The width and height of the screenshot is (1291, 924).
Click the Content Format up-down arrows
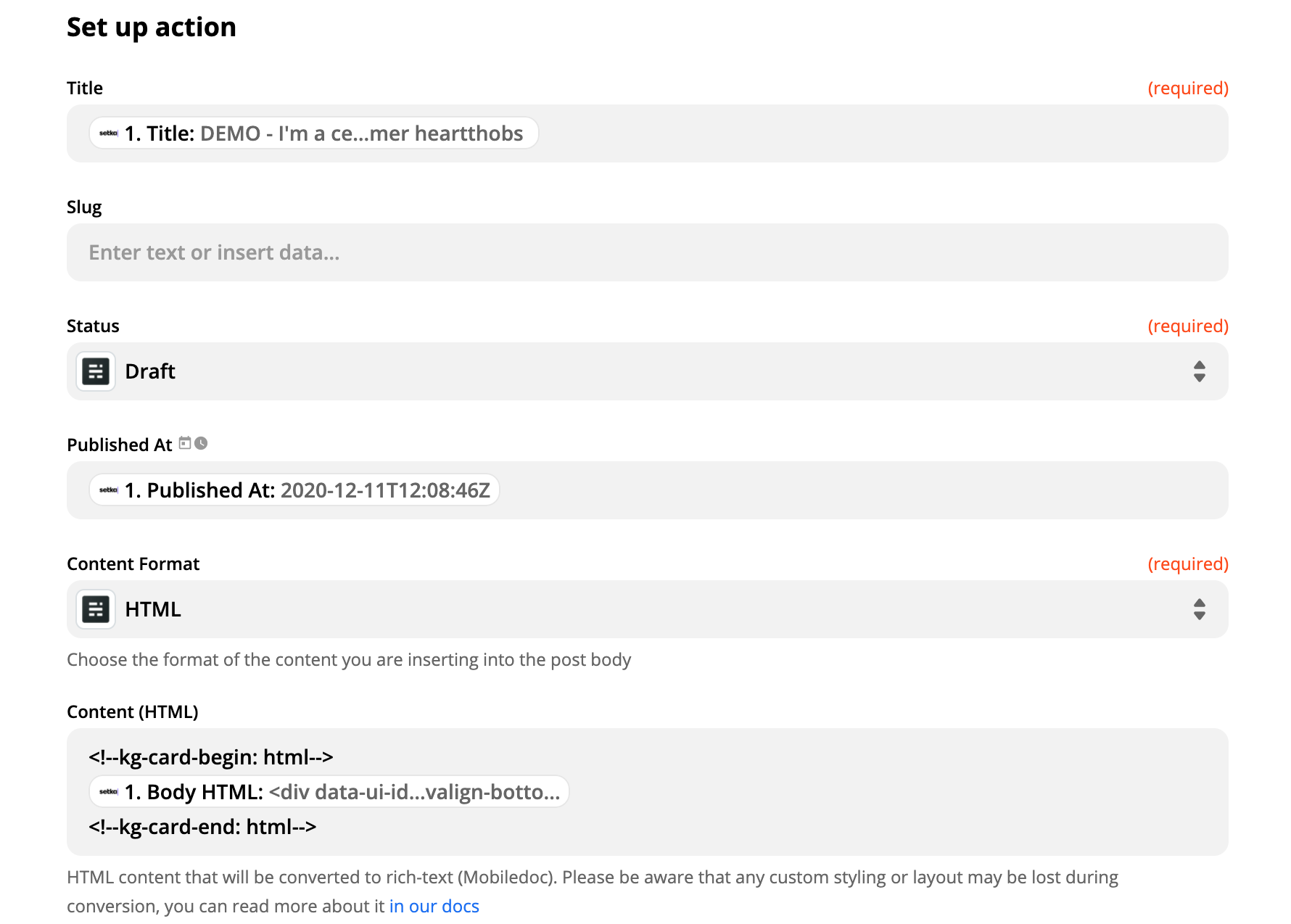(x=1199, y=609)
